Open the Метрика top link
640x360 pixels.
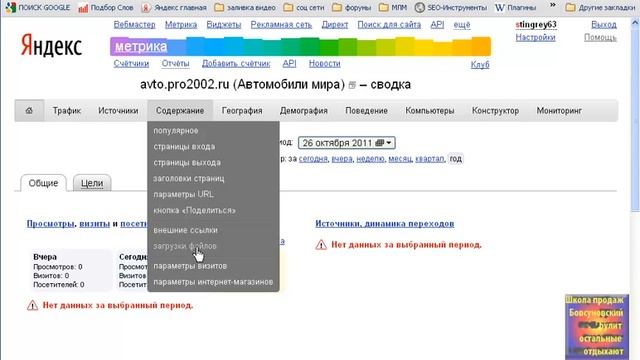pos(181,24)
